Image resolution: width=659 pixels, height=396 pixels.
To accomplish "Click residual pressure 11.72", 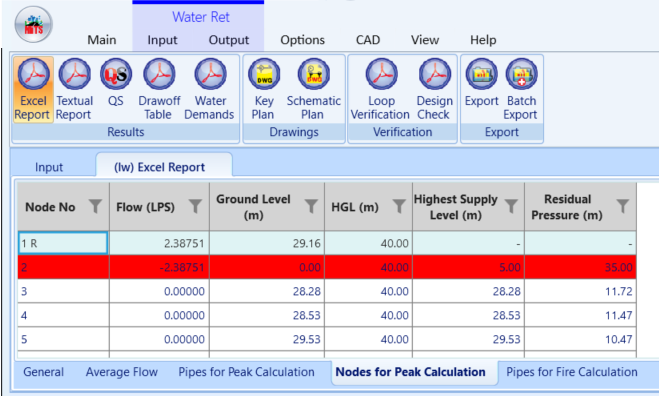I will click(x=580, y=291).
